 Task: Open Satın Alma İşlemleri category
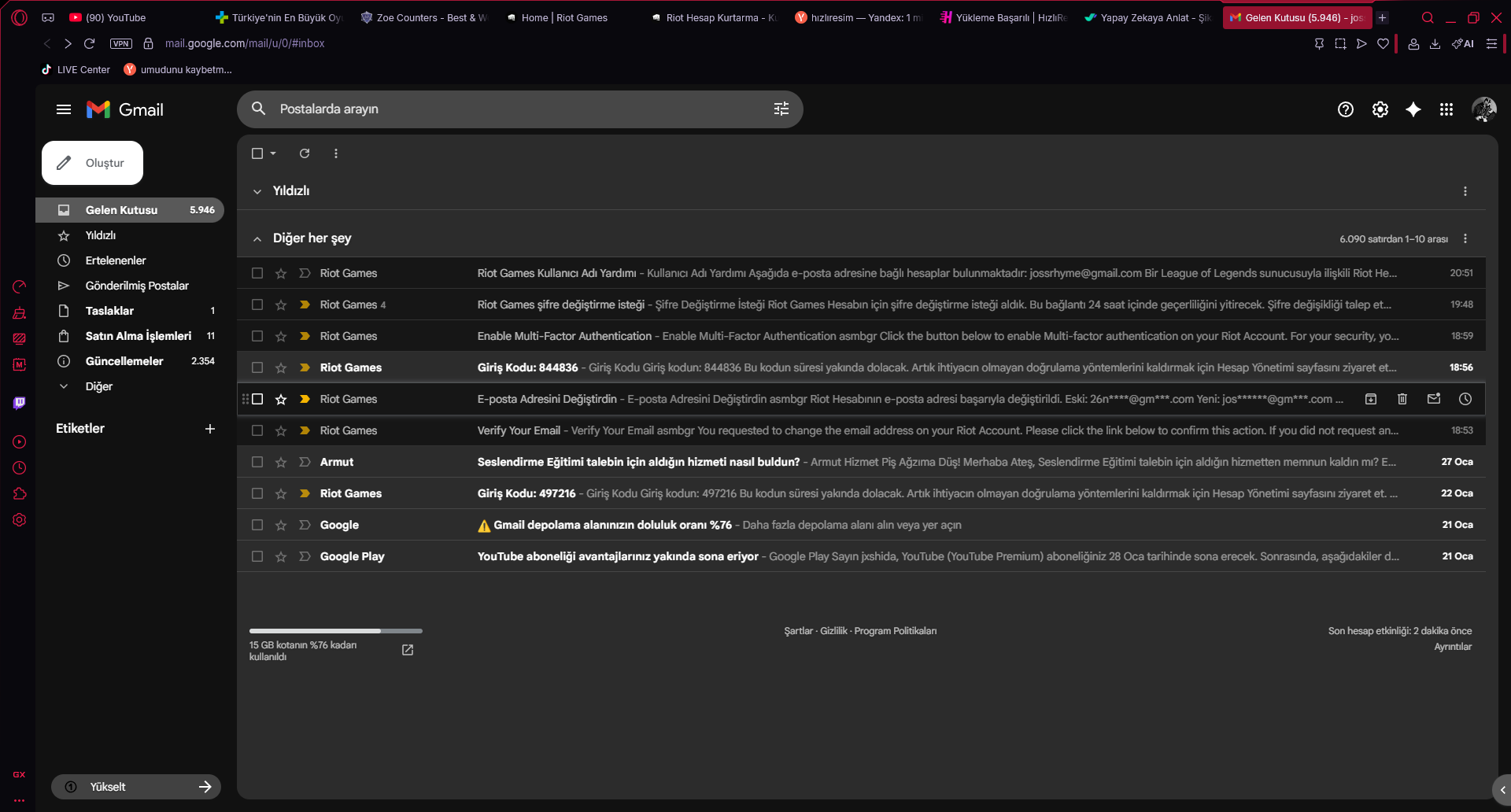pyautogui.click(x=139, y=336)
